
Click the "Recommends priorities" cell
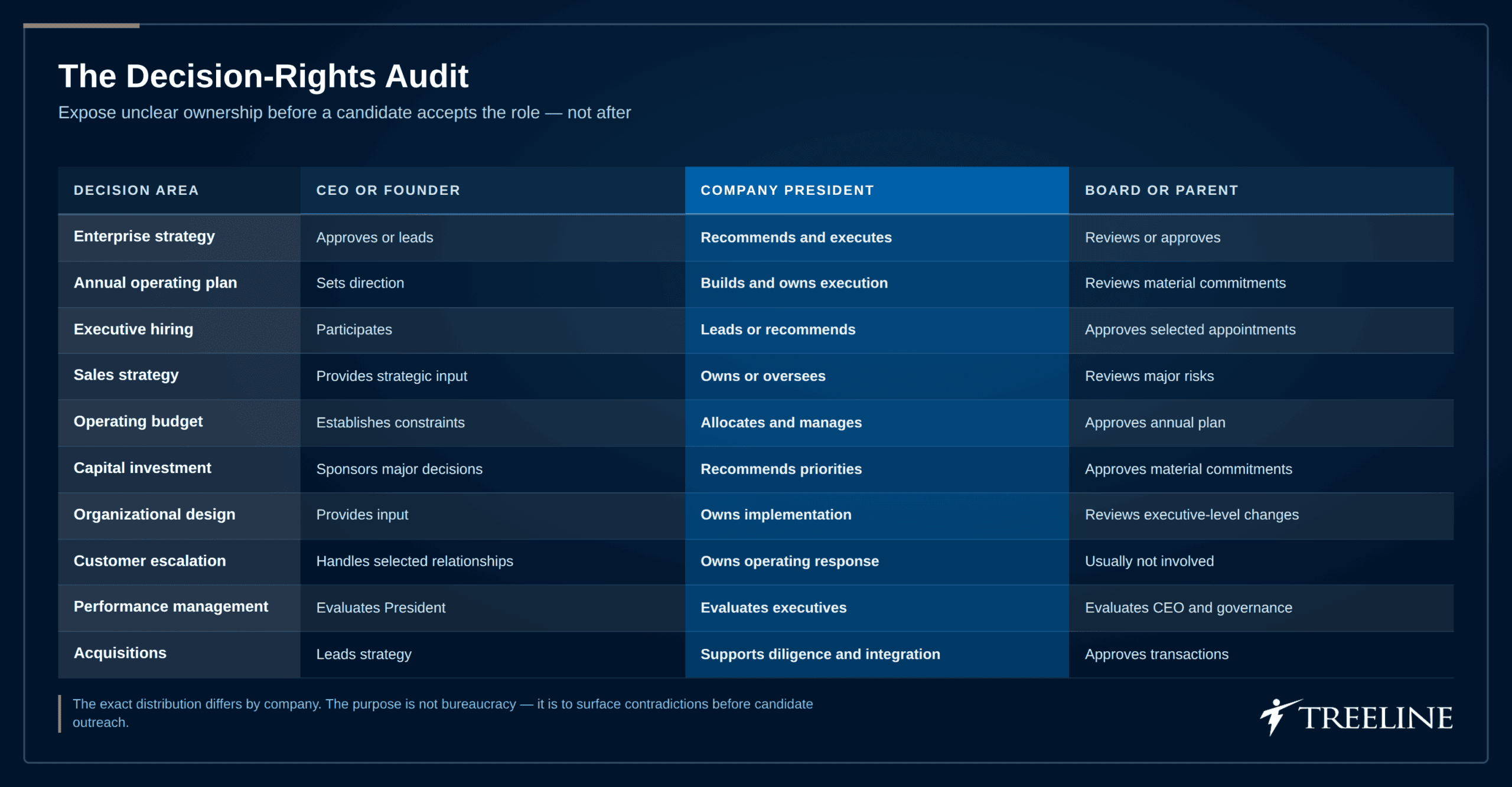[x=877, y=469]
